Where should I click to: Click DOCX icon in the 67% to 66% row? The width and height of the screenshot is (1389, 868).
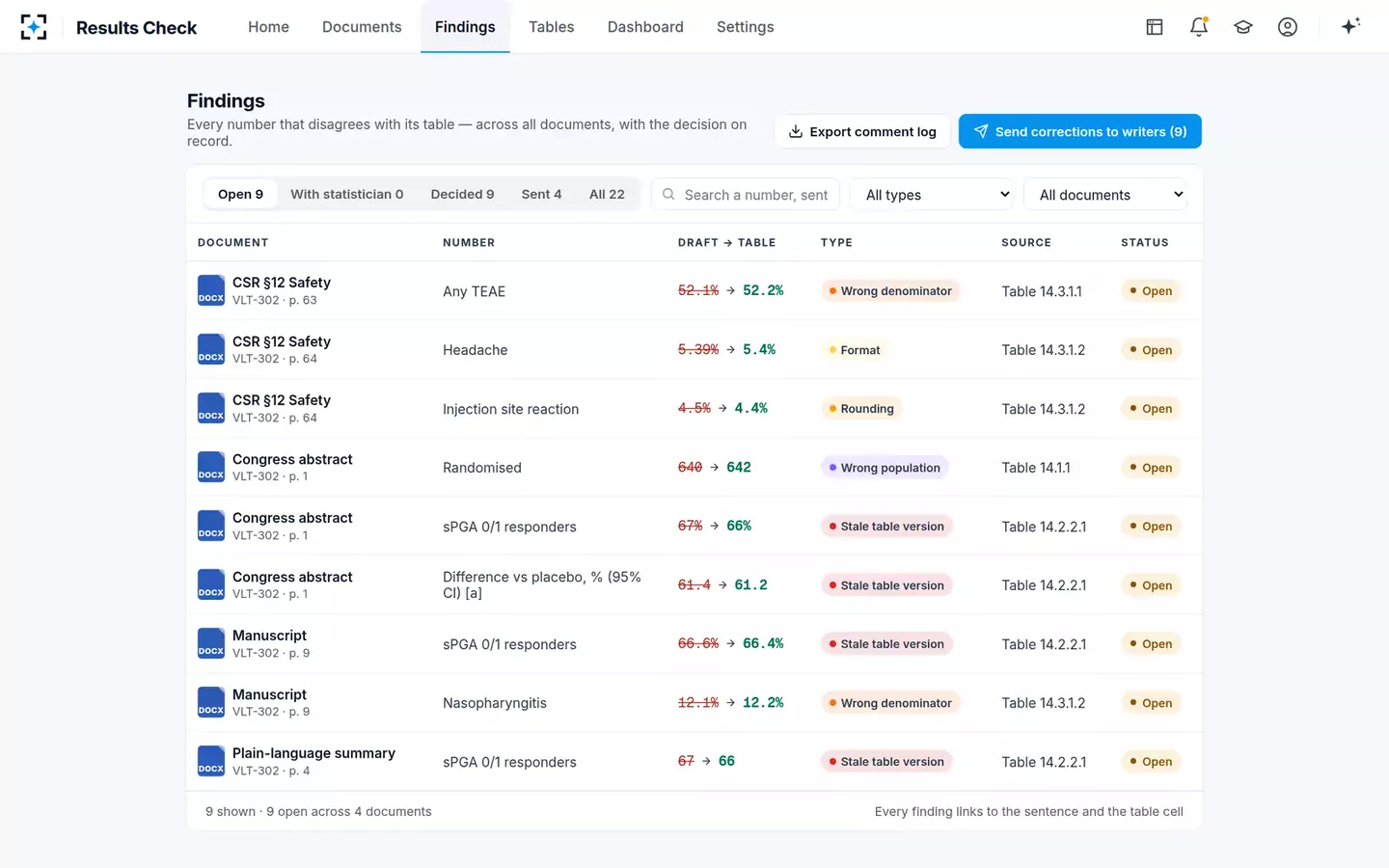point(211,527)
